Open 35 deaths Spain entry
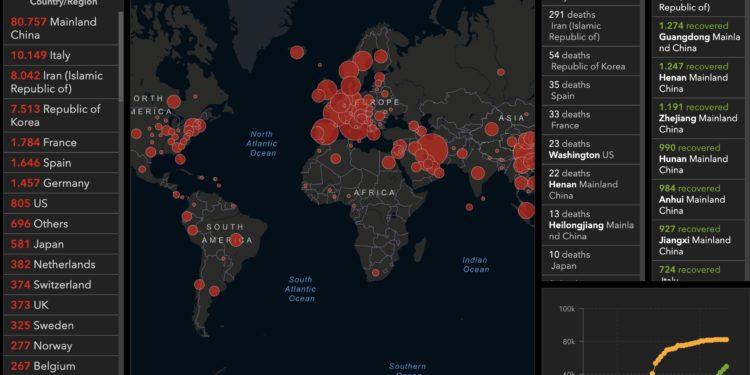This screenshot has width=750, height=375. tap(591, 90)
